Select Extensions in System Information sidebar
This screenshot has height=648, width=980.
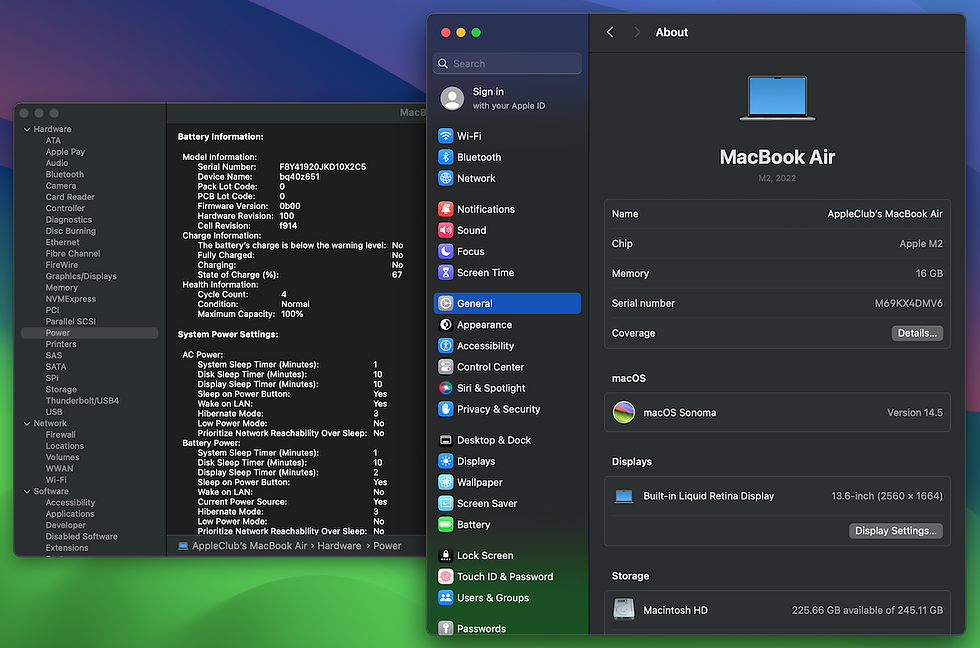point(67,547)
